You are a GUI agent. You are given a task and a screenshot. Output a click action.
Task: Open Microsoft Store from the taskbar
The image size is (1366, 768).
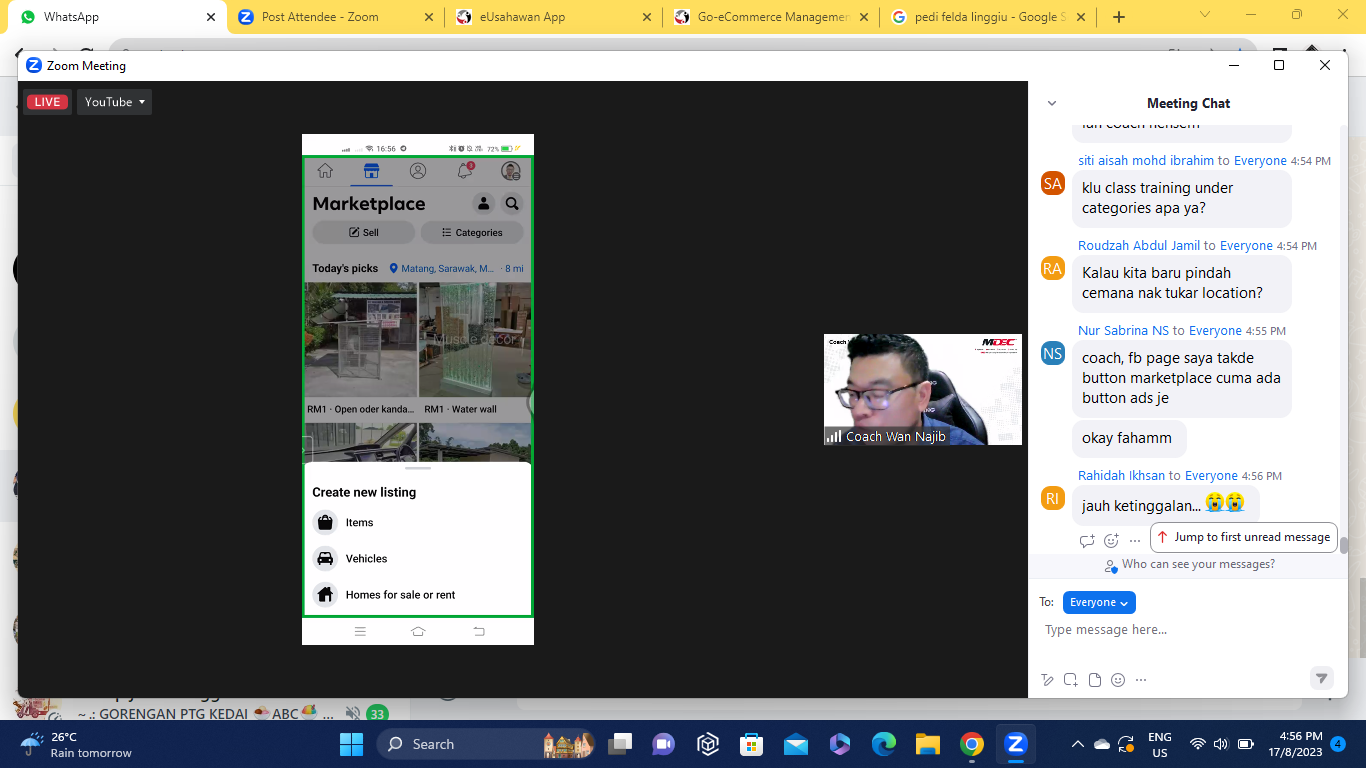click(752, 744)
